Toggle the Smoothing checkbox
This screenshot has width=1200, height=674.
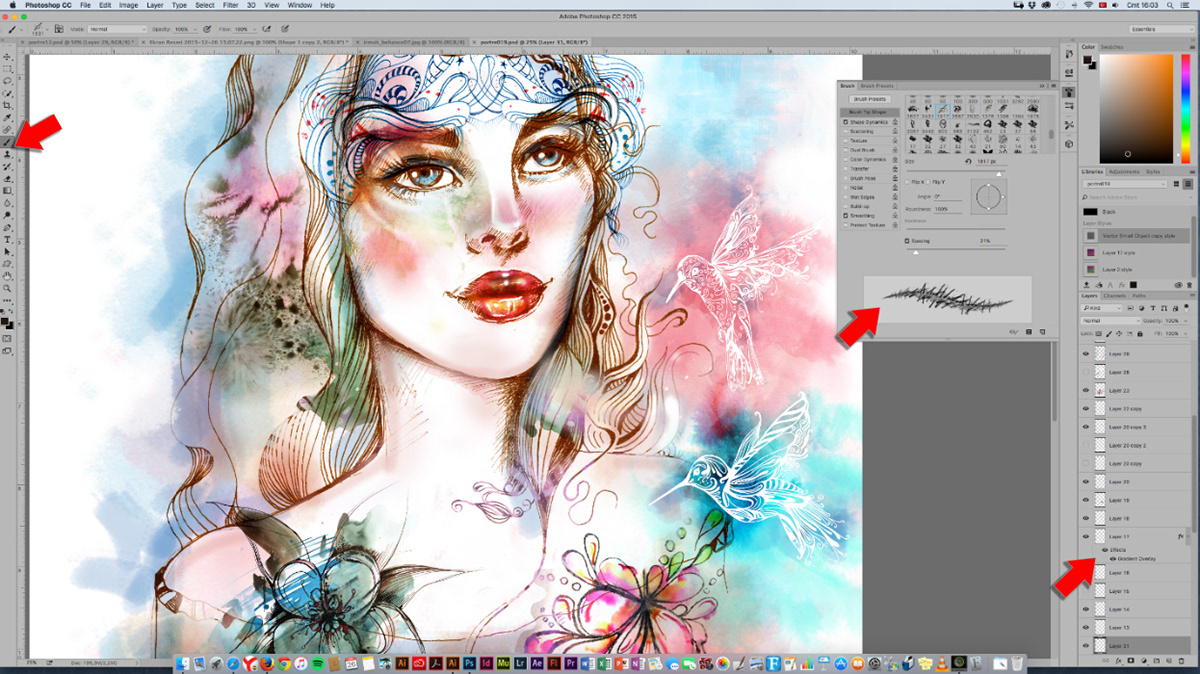[845, 216]
